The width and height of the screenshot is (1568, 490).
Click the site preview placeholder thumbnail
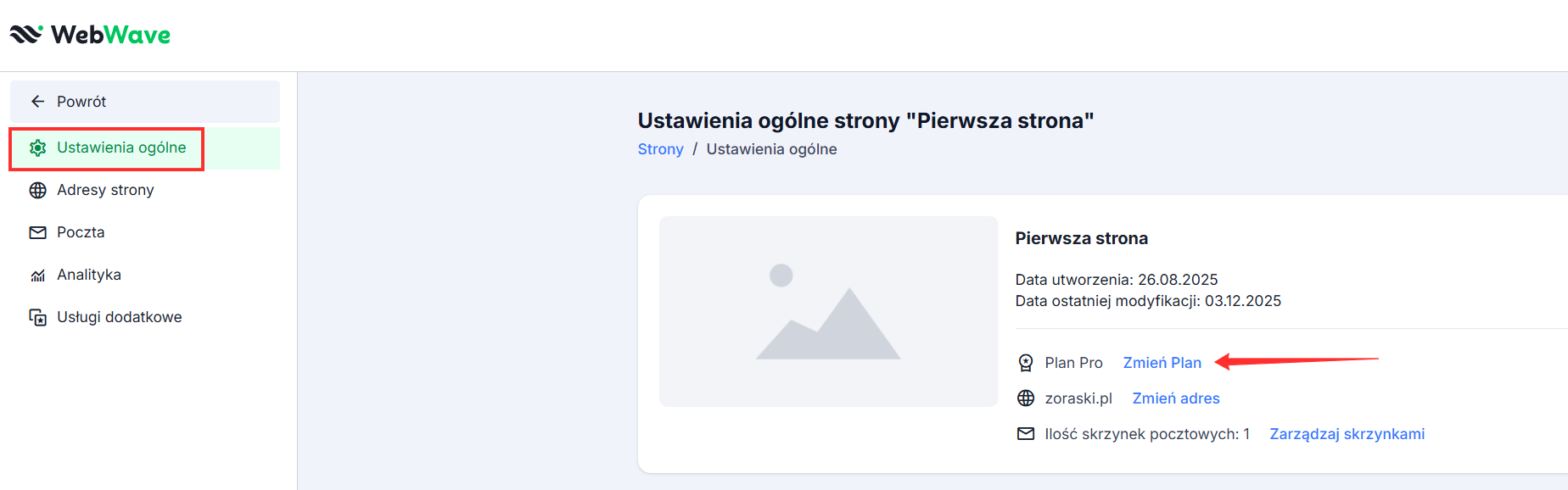[x=828, y=311]
